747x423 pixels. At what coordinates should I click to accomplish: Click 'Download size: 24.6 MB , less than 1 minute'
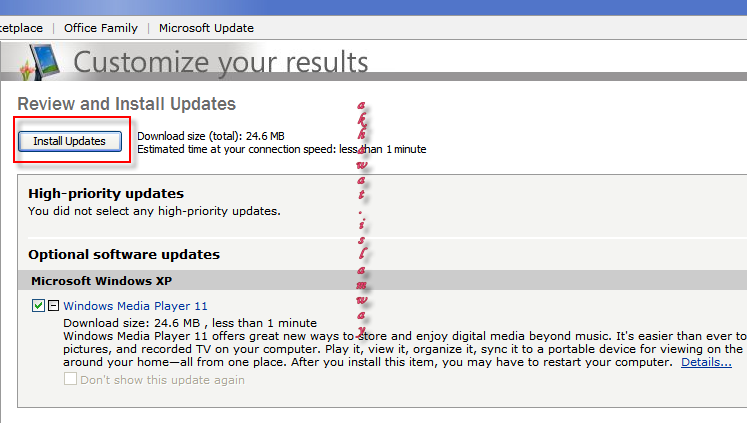tap(190, 323)
